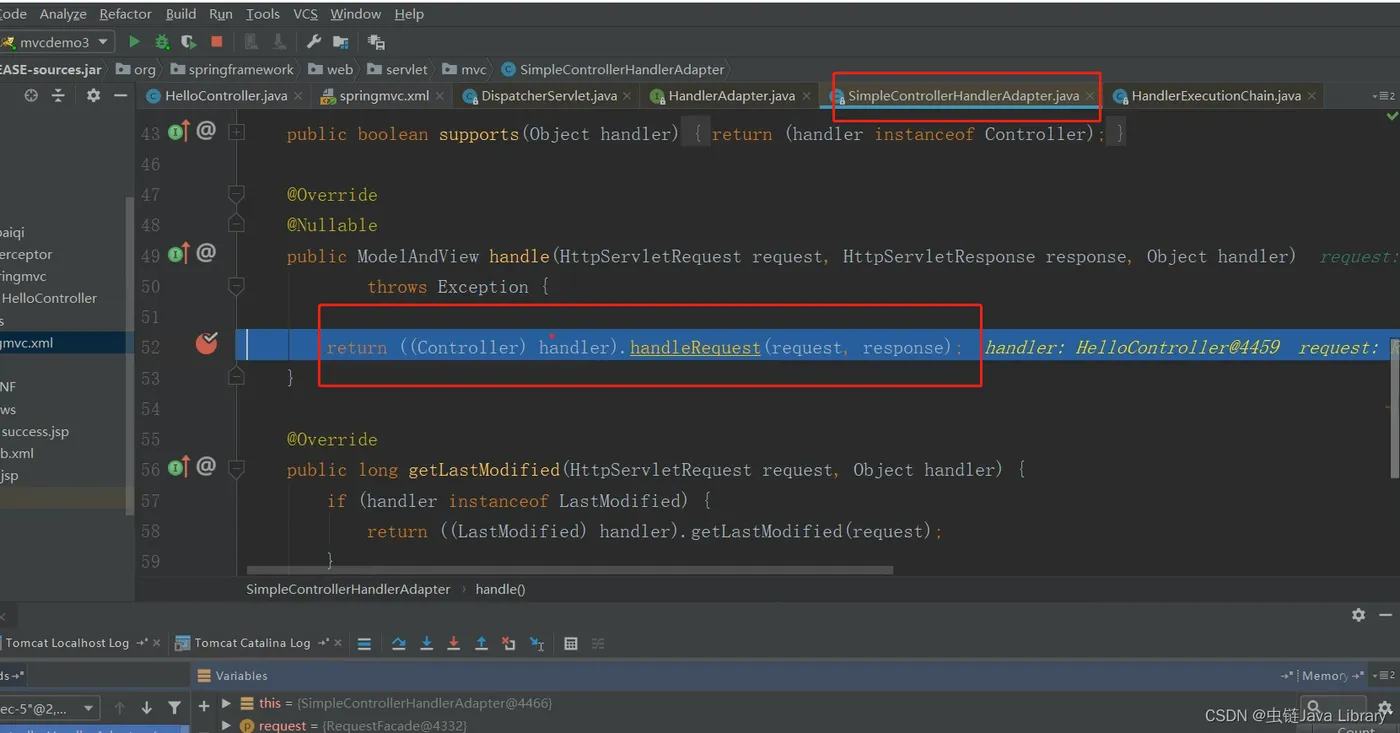Run mvcdemo3 with the green play icon
This screenshot has height=733, width=1400.
[134, 42]
